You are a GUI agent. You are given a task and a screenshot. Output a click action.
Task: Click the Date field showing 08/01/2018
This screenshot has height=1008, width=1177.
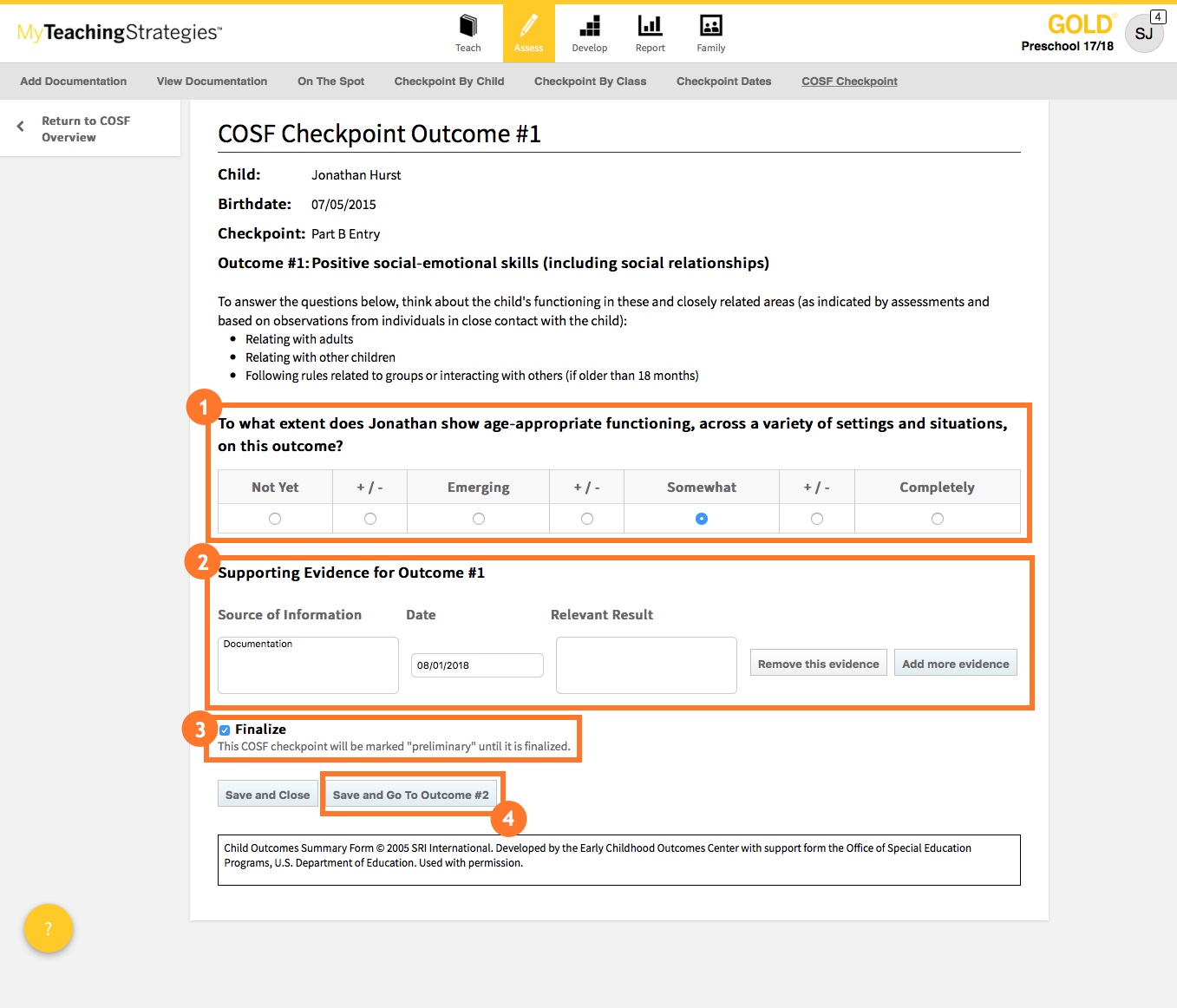click(477, 665)
